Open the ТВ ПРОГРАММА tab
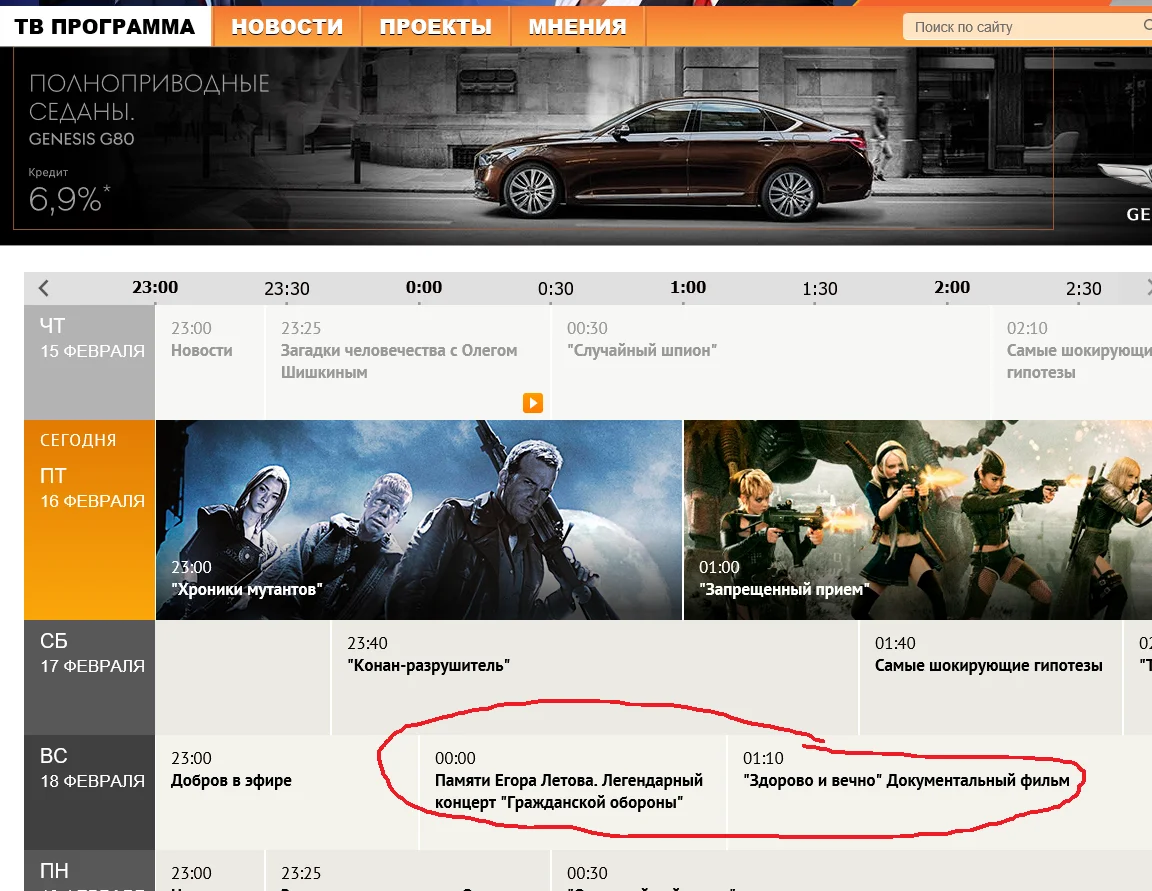 (x=105, y=26)
